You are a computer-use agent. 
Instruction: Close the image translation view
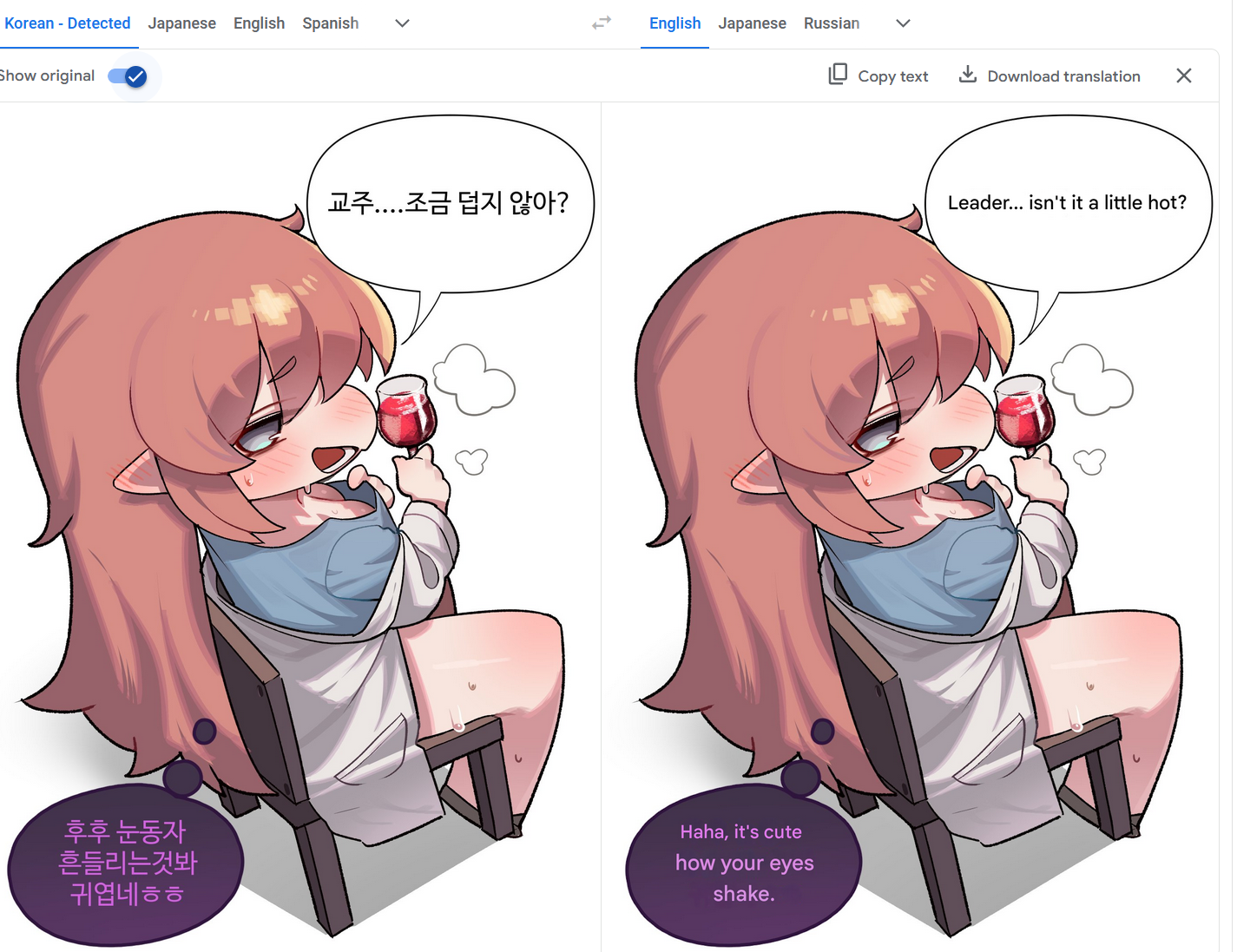click(1183, 76)
